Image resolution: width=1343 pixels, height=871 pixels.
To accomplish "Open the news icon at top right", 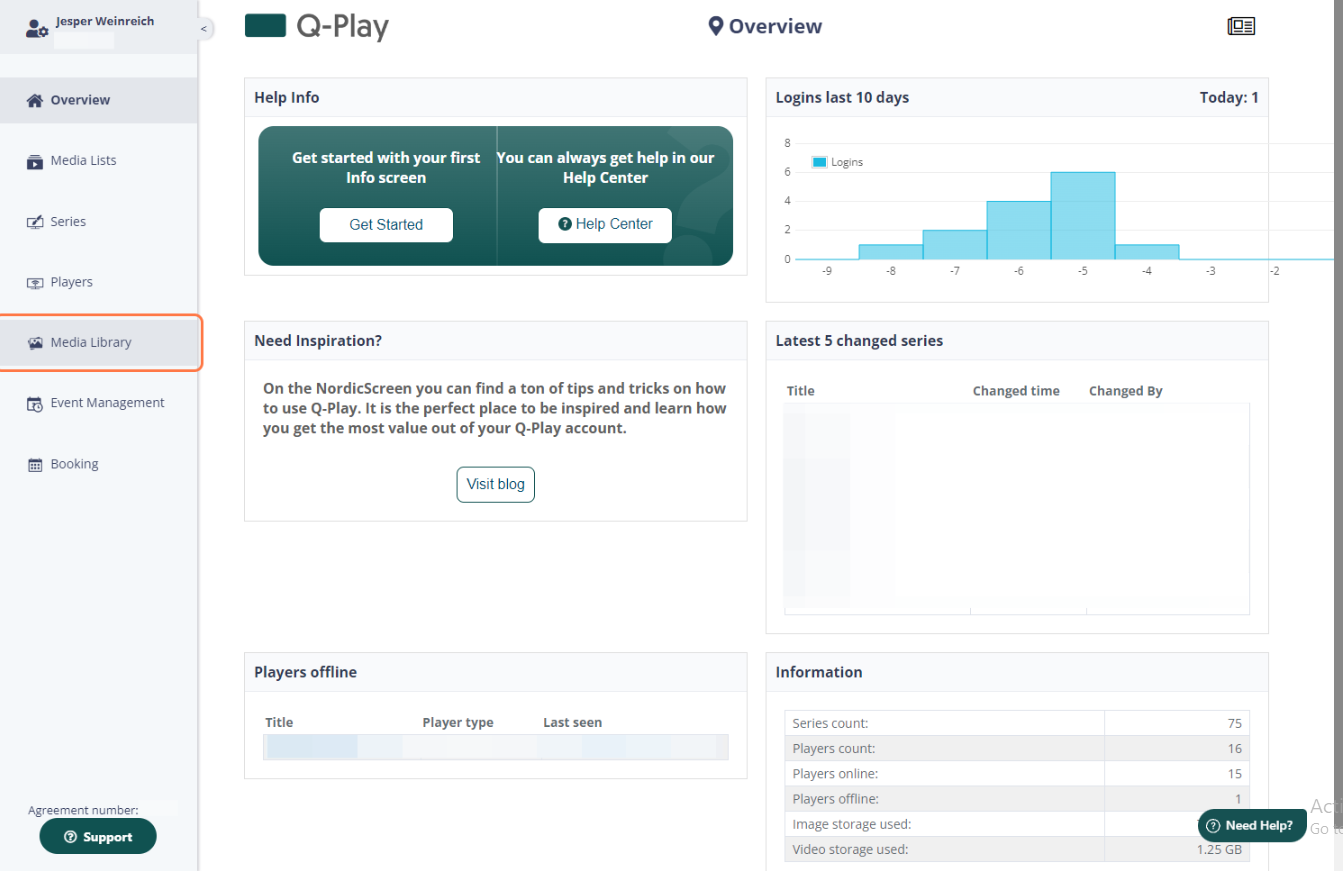I will coord(1241,26).
